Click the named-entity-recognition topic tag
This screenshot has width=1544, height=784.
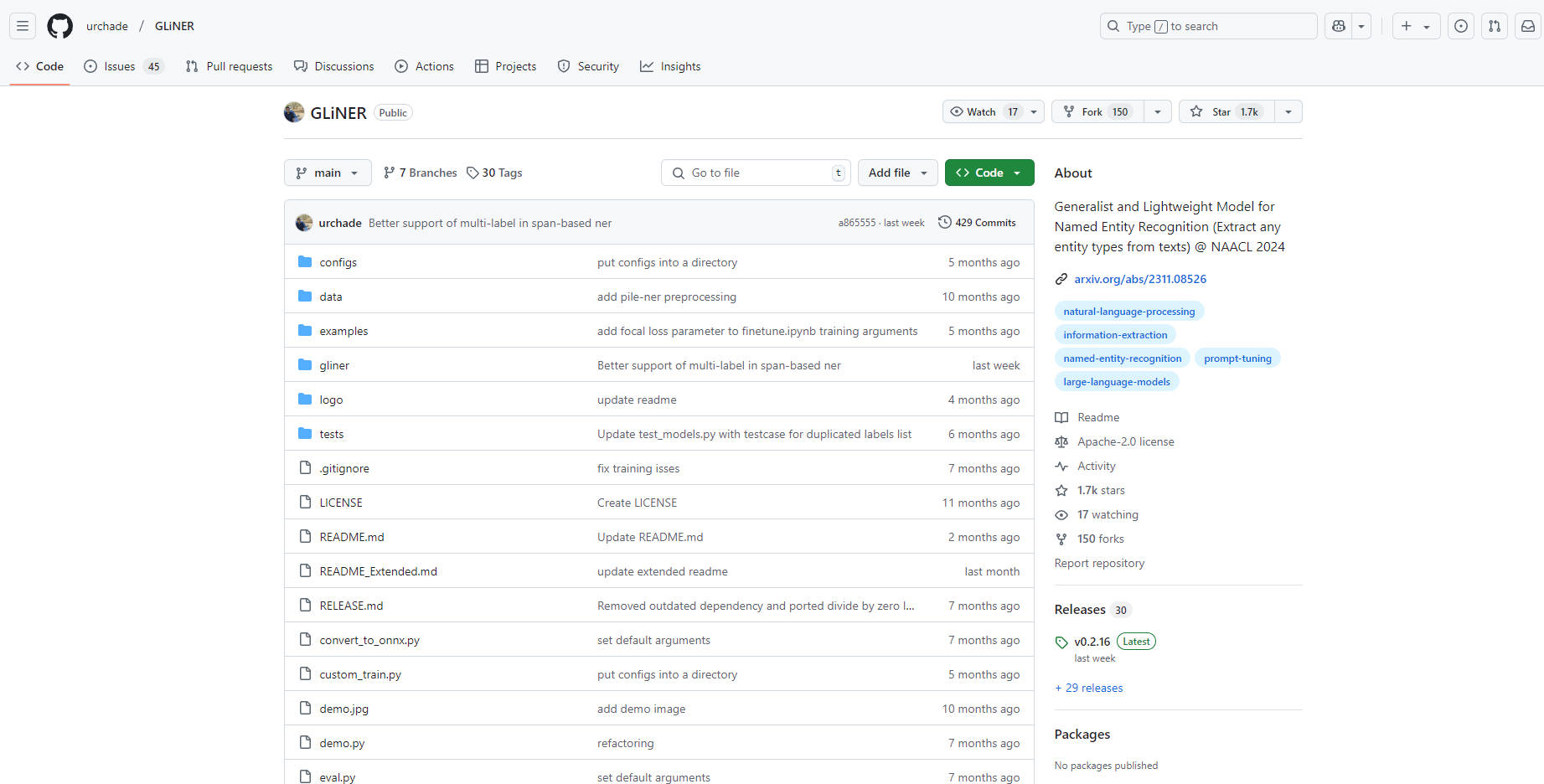(1122, 358)
